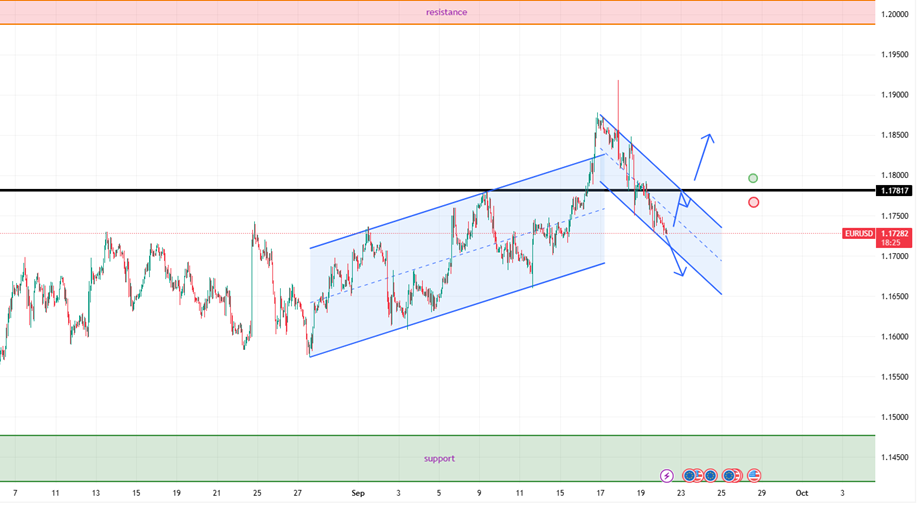Click the 1.16500 price axis label
Screen dimensions: 922x505
(x=894, y=296)
